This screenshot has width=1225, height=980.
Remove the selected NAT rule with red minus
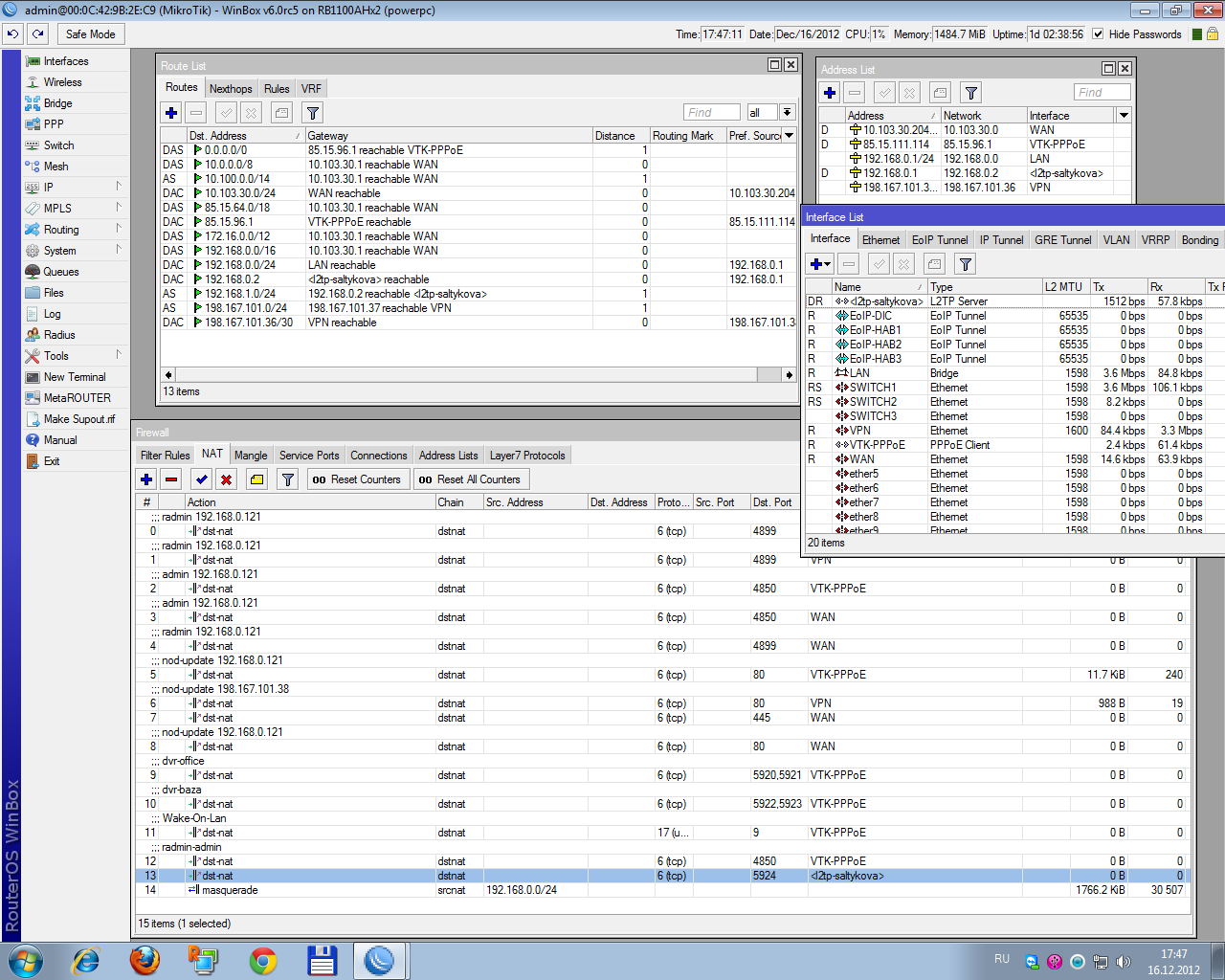coord(171,479)
